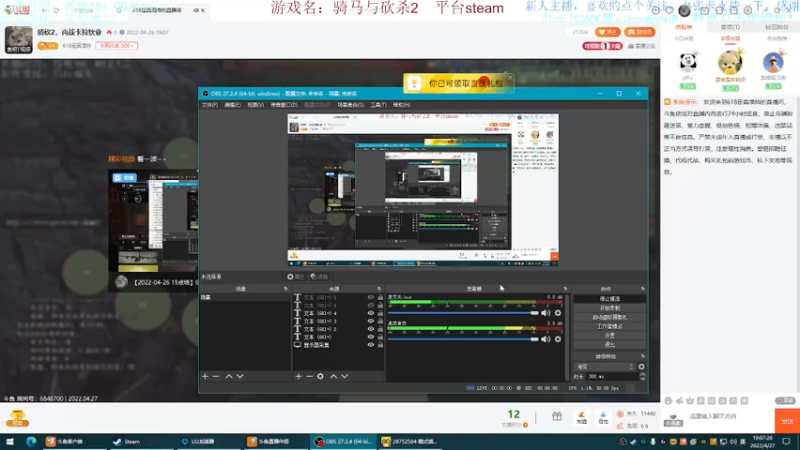Toggle visibility of the first text source
Viewport: 800px width, 450px height.
coord(371,337)
